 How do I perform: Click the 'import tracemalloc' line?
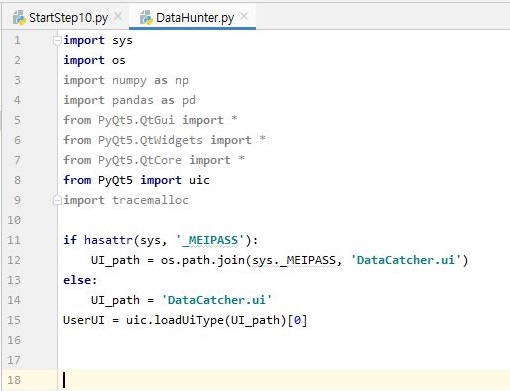(x=126, y=200)
